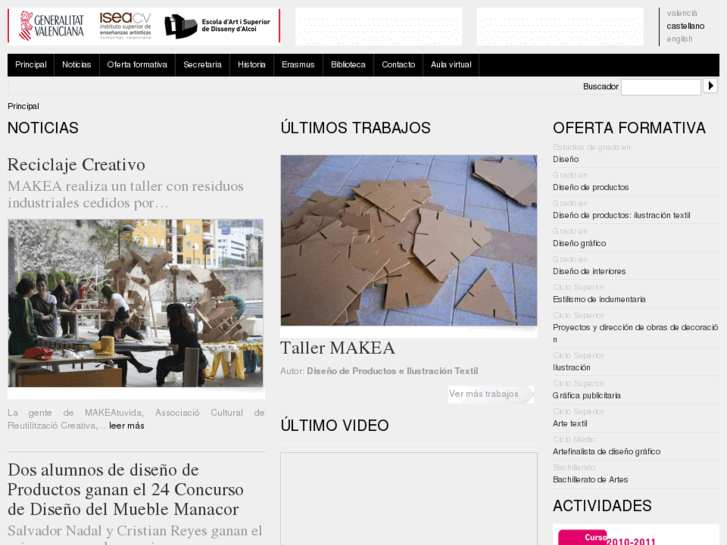Open the Concurso de Diseño del Mueble Manacor headline
The height and width of the screenshot is (545, 727).
(126, 489)
